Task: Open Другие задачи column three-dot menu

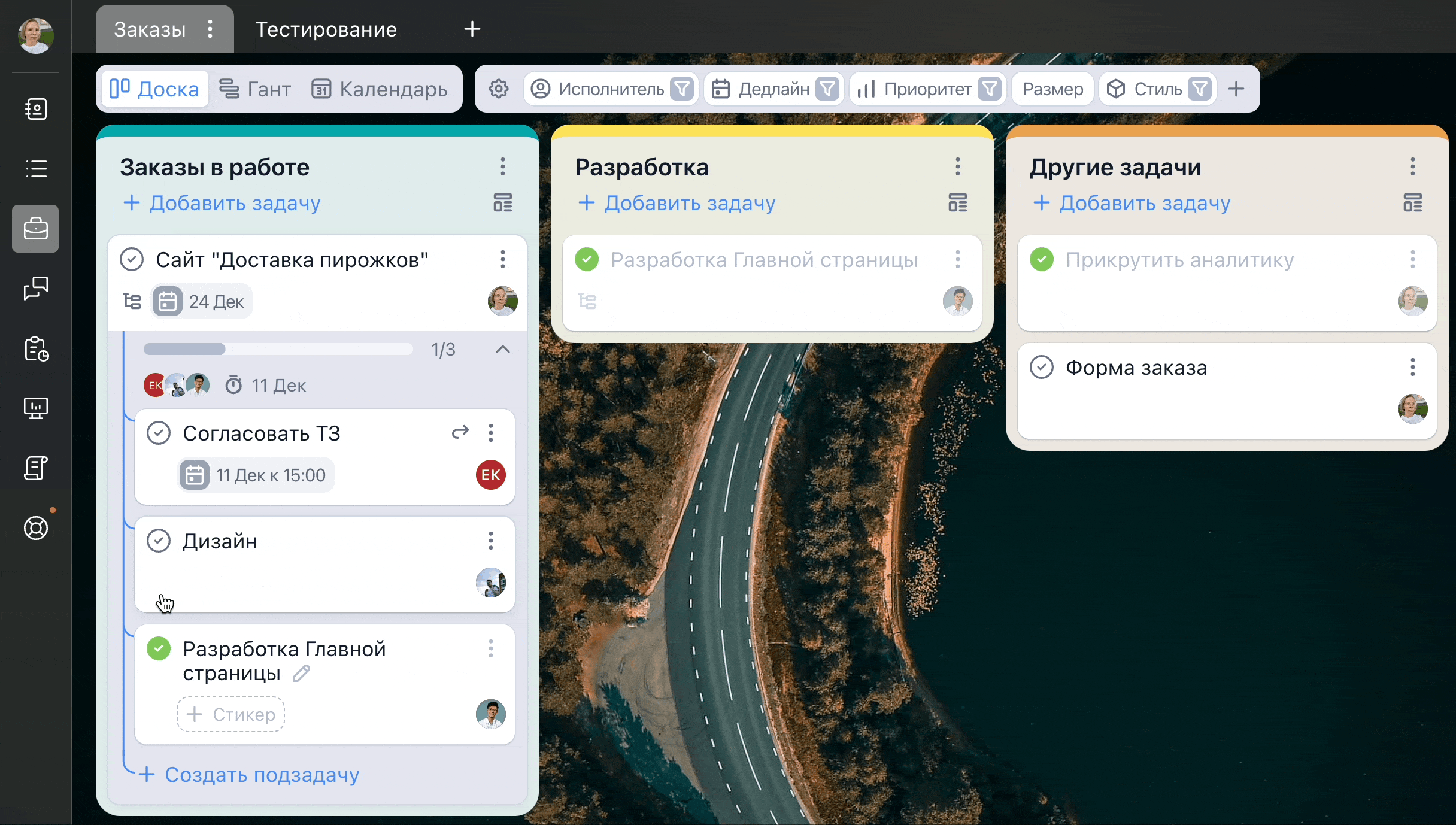Action: click(x=1413, y=166)
